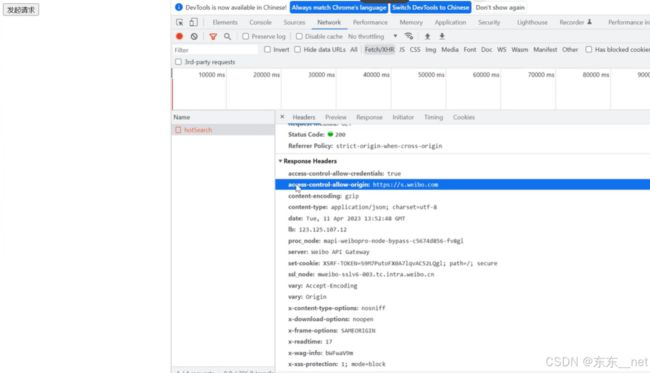Screen dimensions: 650x373
Task: Show the Response detail tab
Action: point(369,117)
